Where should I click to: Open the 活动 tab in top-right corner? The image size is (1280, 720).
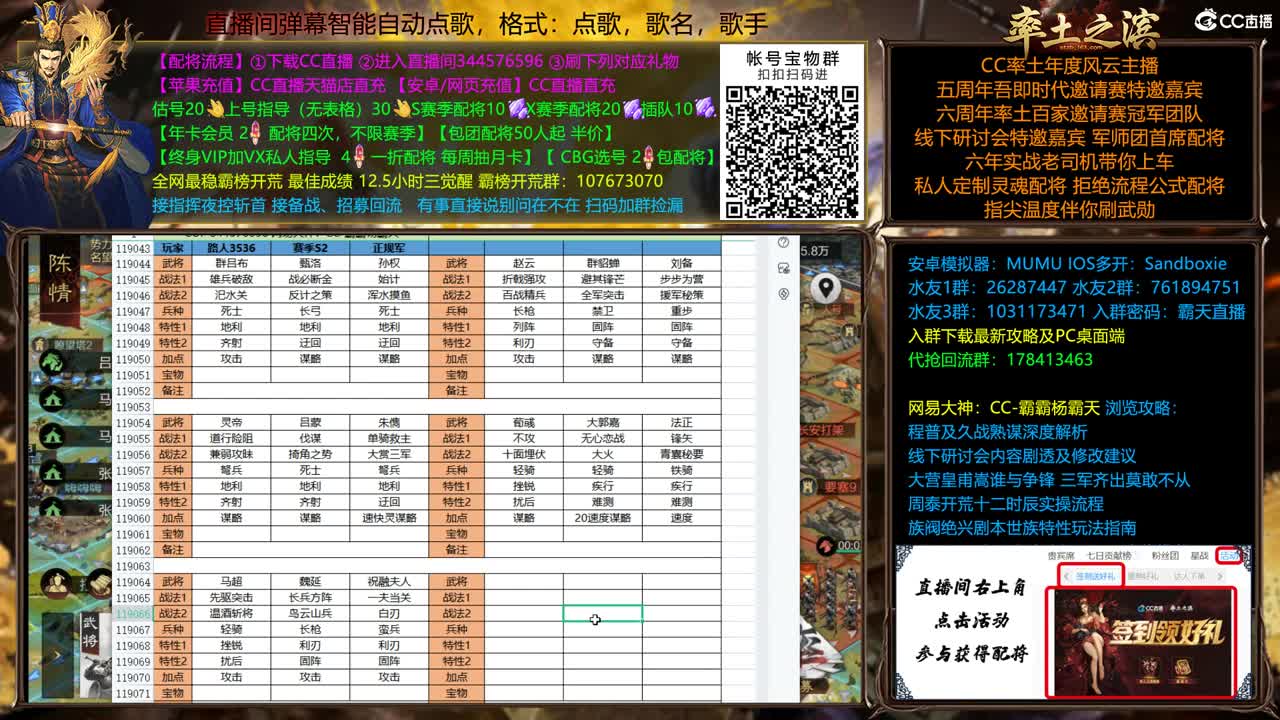(x=1229, y=556)
